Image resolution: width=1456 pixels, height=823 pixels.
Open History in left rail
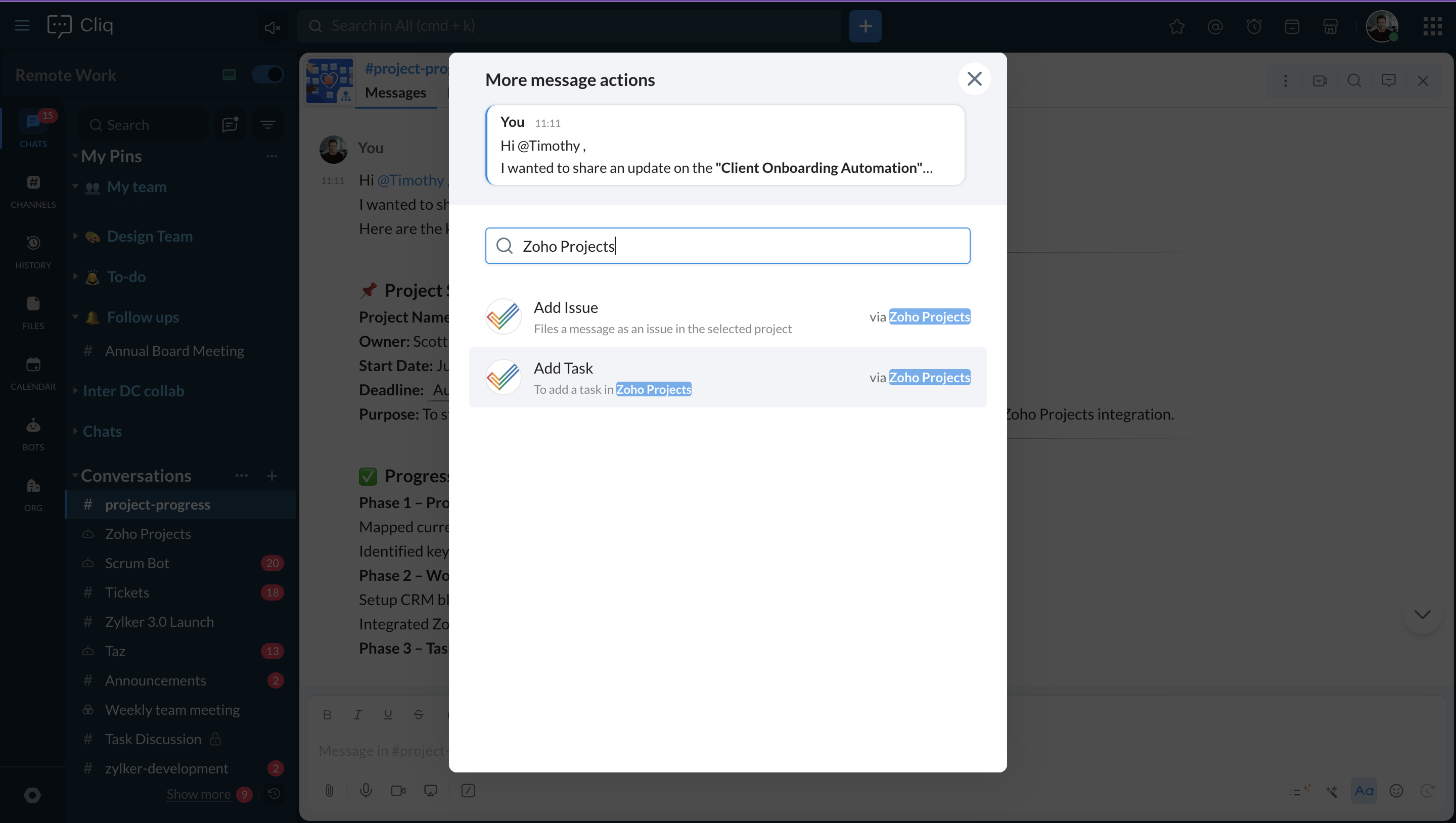(x=33, y=252)
